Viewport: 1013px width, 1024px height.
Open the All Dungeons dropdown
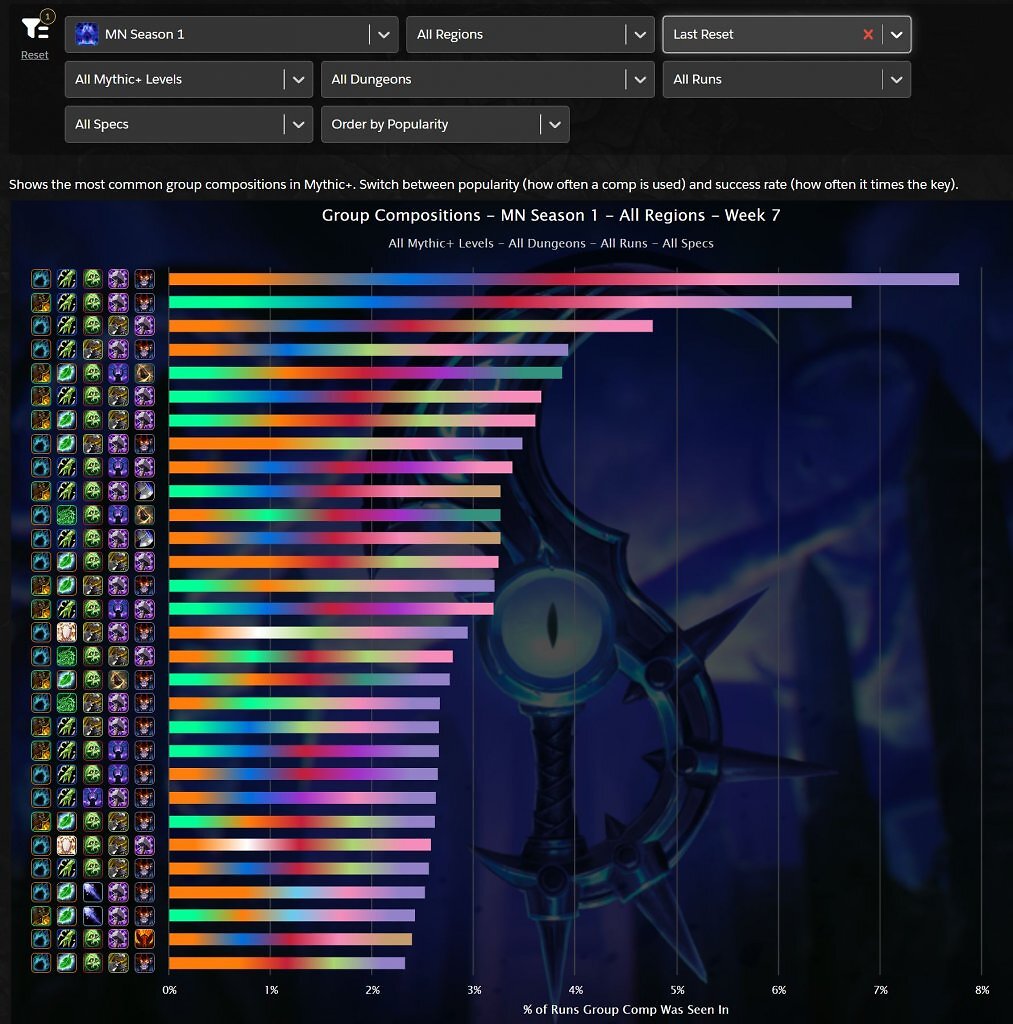click(487, 79)
